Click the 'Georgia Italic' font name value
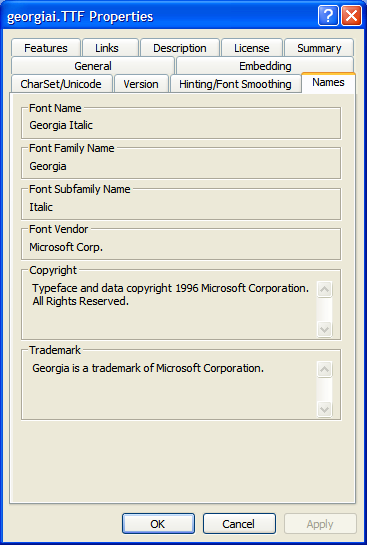This screenshot has height=545, width=367. tap(61, 125)
